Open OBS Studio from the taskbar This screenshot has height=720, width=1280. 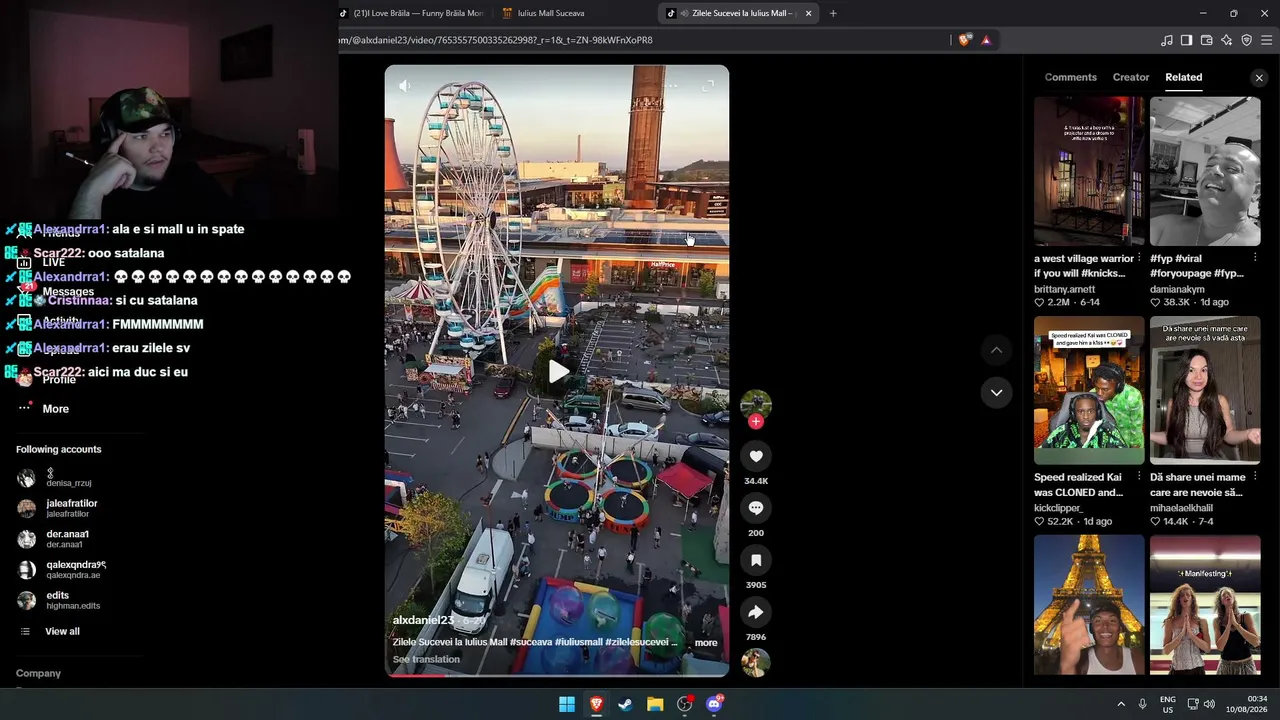(685, 704)
